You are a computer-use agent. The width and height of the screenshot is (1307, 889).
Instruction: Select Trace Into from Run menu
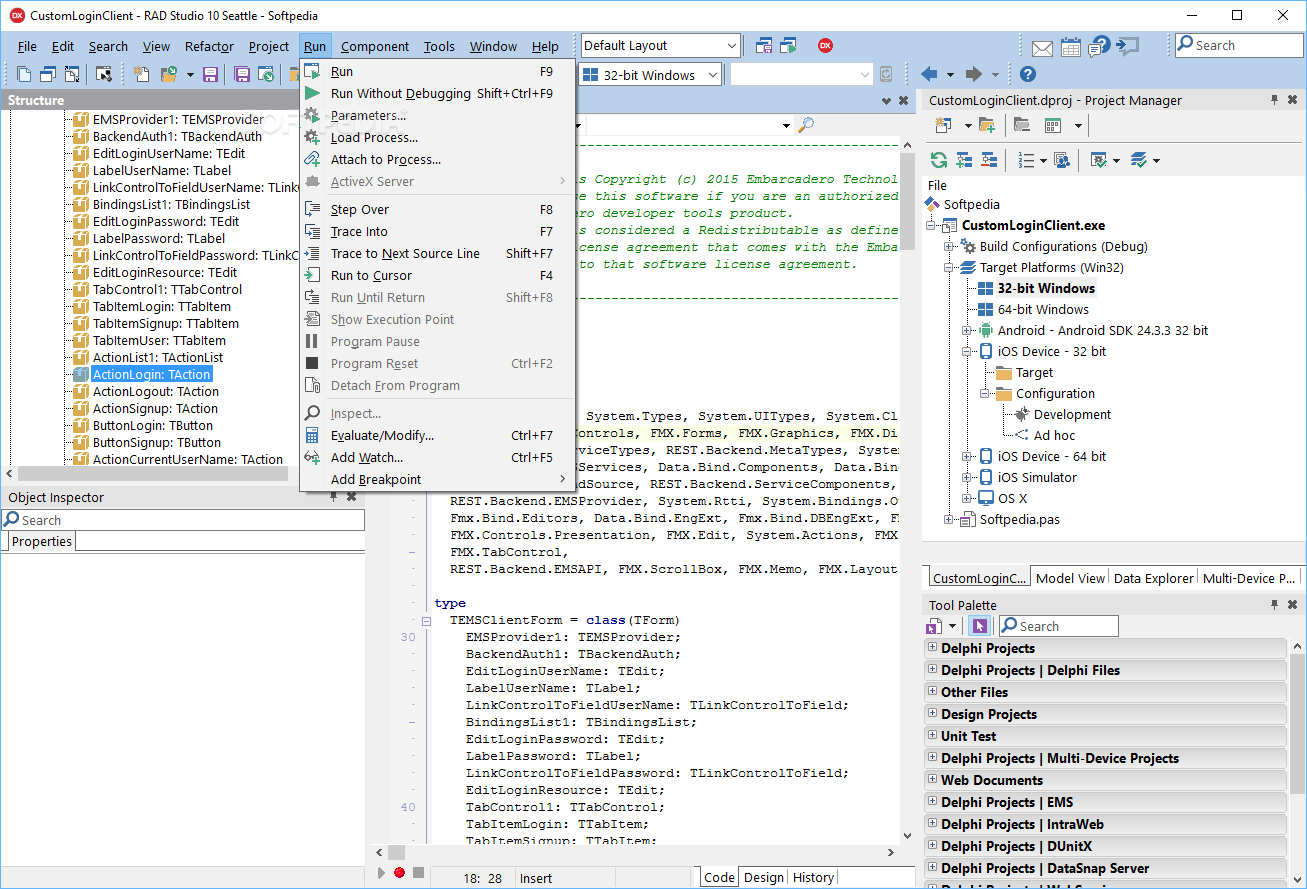point(438,231)
